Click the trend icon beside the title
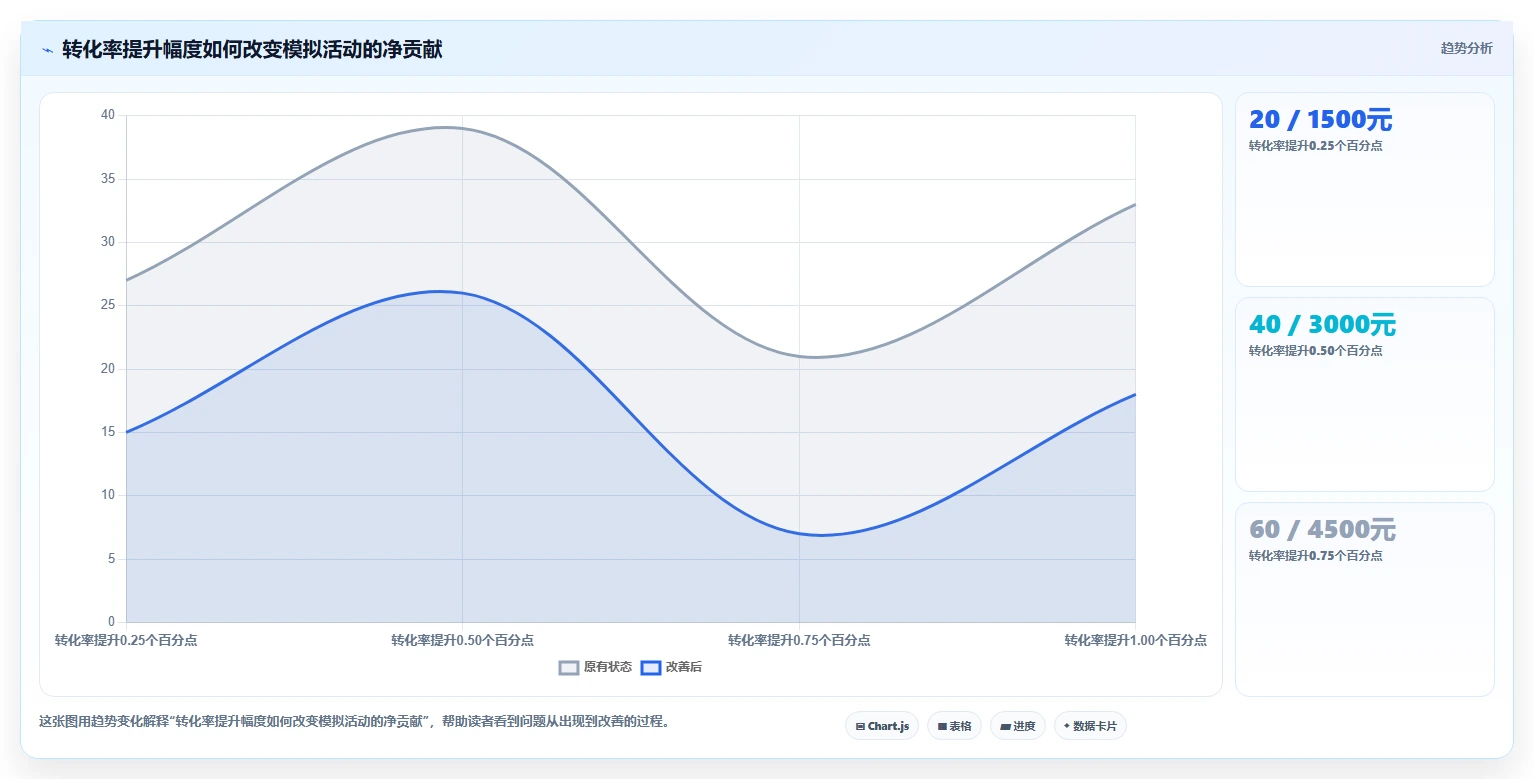This screenshot has height=779, width=1534. pyautogui.click(x=47, y=49)
